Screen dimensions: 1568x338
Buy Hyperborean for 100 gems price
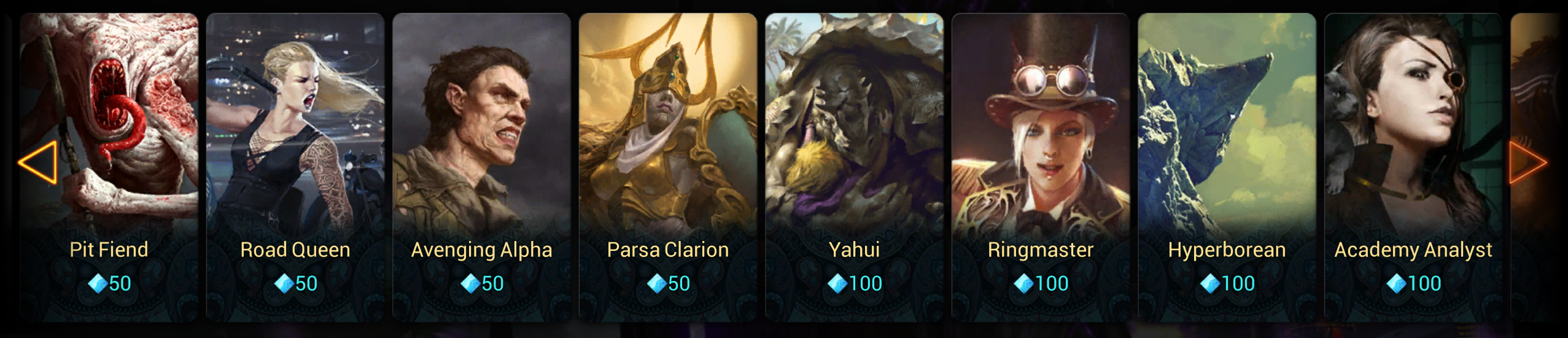coord(1227,283)
